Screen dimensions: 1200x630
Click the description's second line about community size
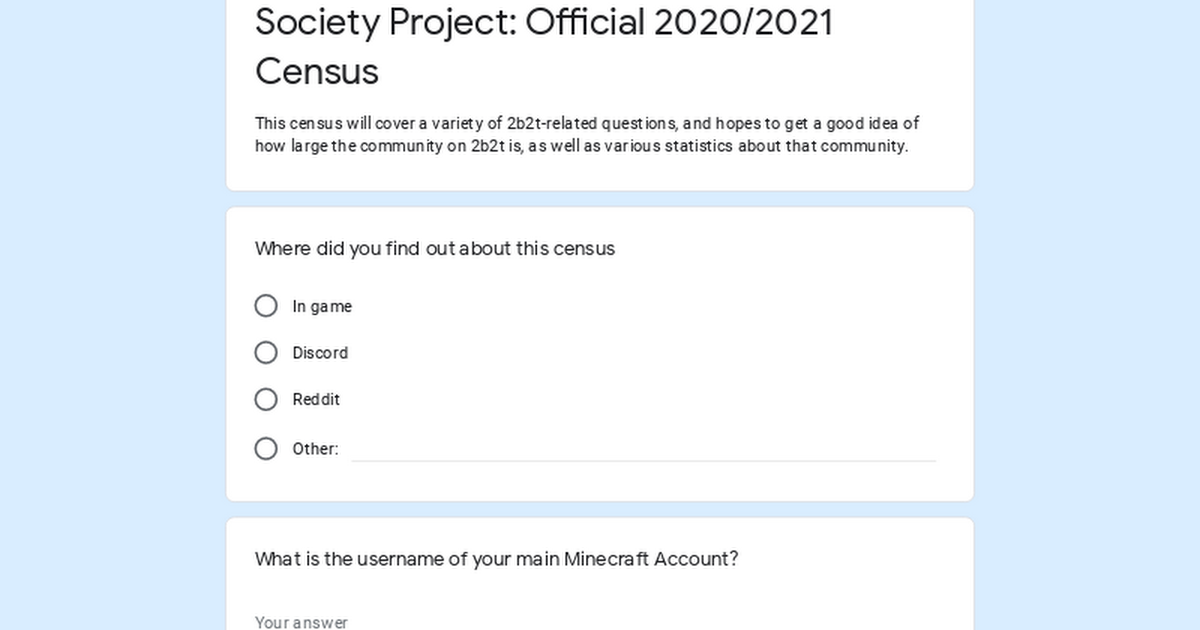tap(581, 146)
